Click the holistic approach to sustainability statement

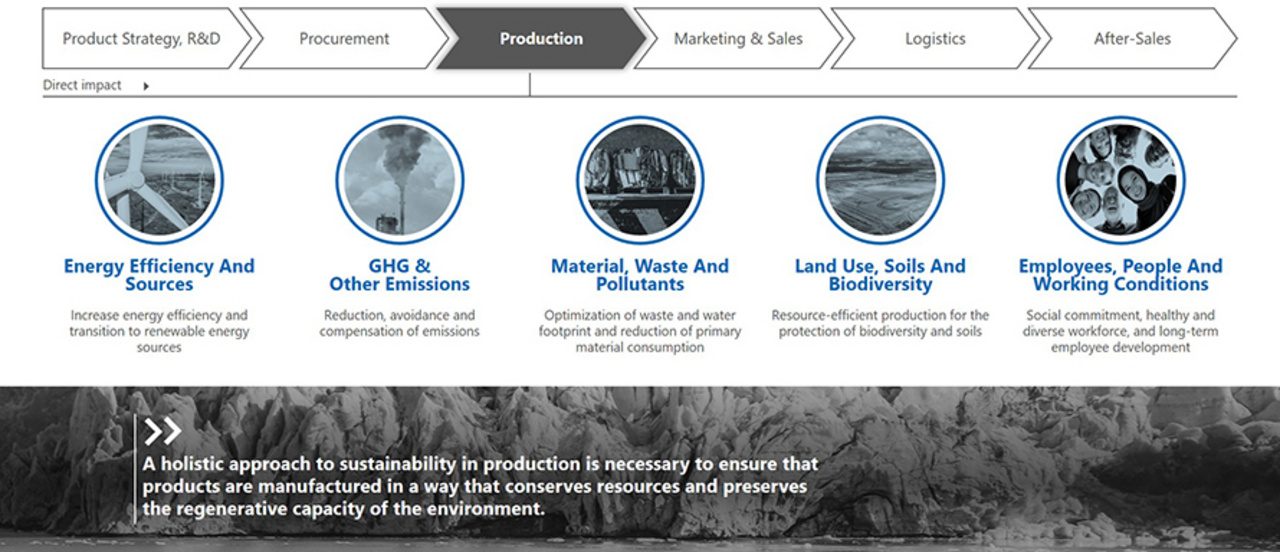click(x=480, y=486)
